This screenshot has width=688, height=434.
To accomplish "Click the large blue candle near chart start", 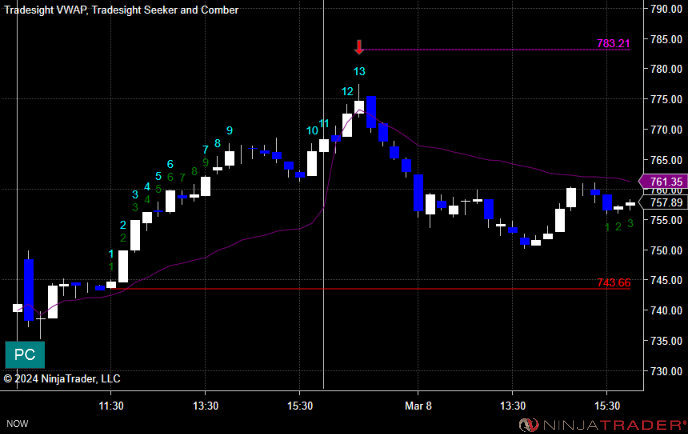I will pyautogui.click(x=29, y=290).
